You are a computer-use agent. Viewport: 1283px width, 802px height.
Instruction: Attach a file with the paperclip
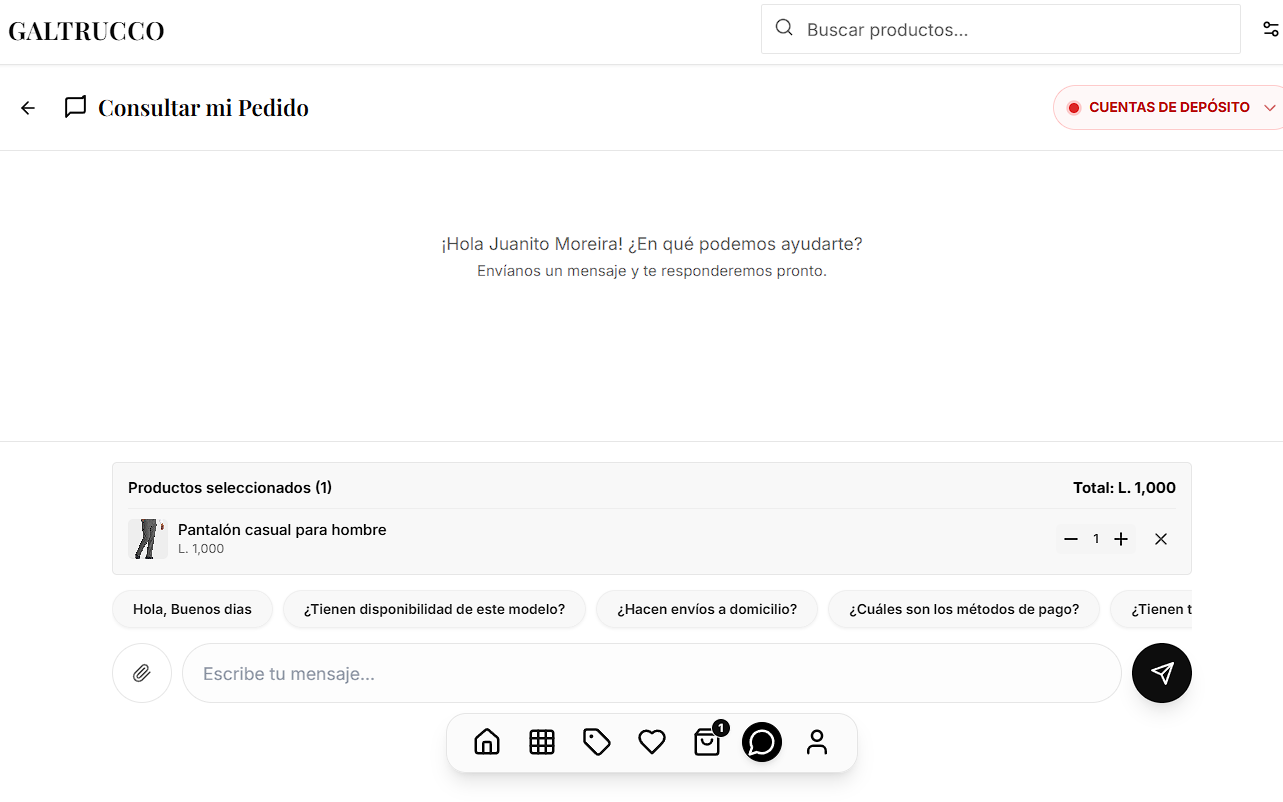pos(142,672)
